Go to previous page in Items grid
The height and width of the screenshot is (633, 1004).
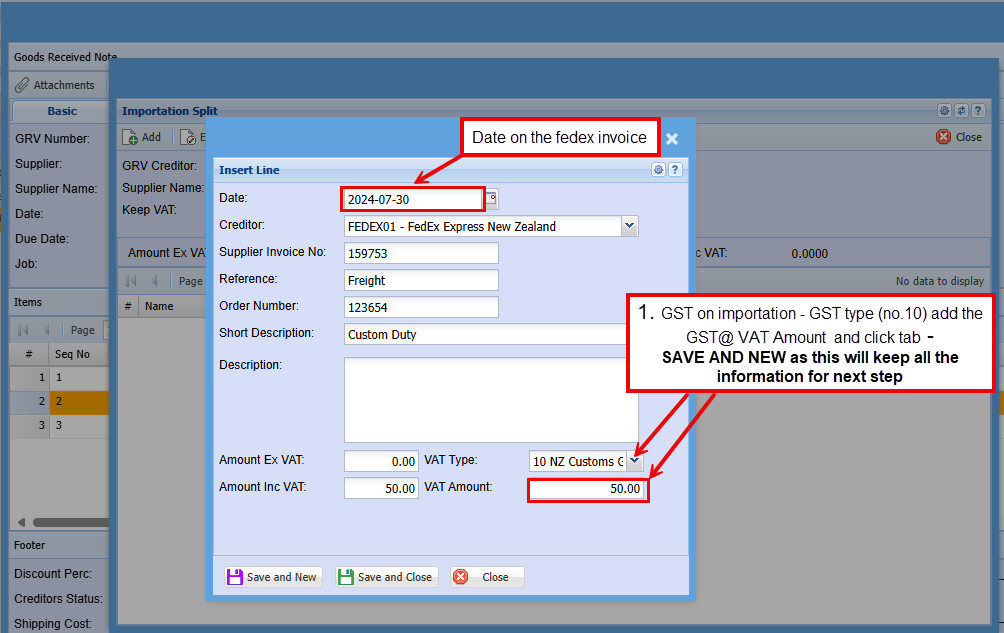(x=45, y=330)
